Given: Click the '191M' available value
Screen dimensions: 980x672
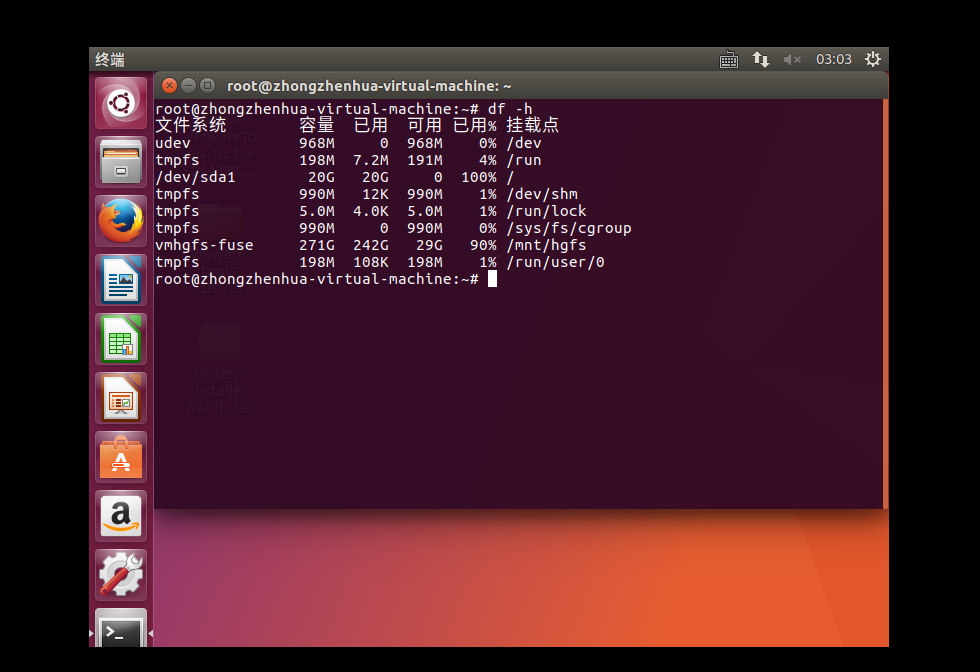Looking at the screenshot, I should [x=425, y=161].
